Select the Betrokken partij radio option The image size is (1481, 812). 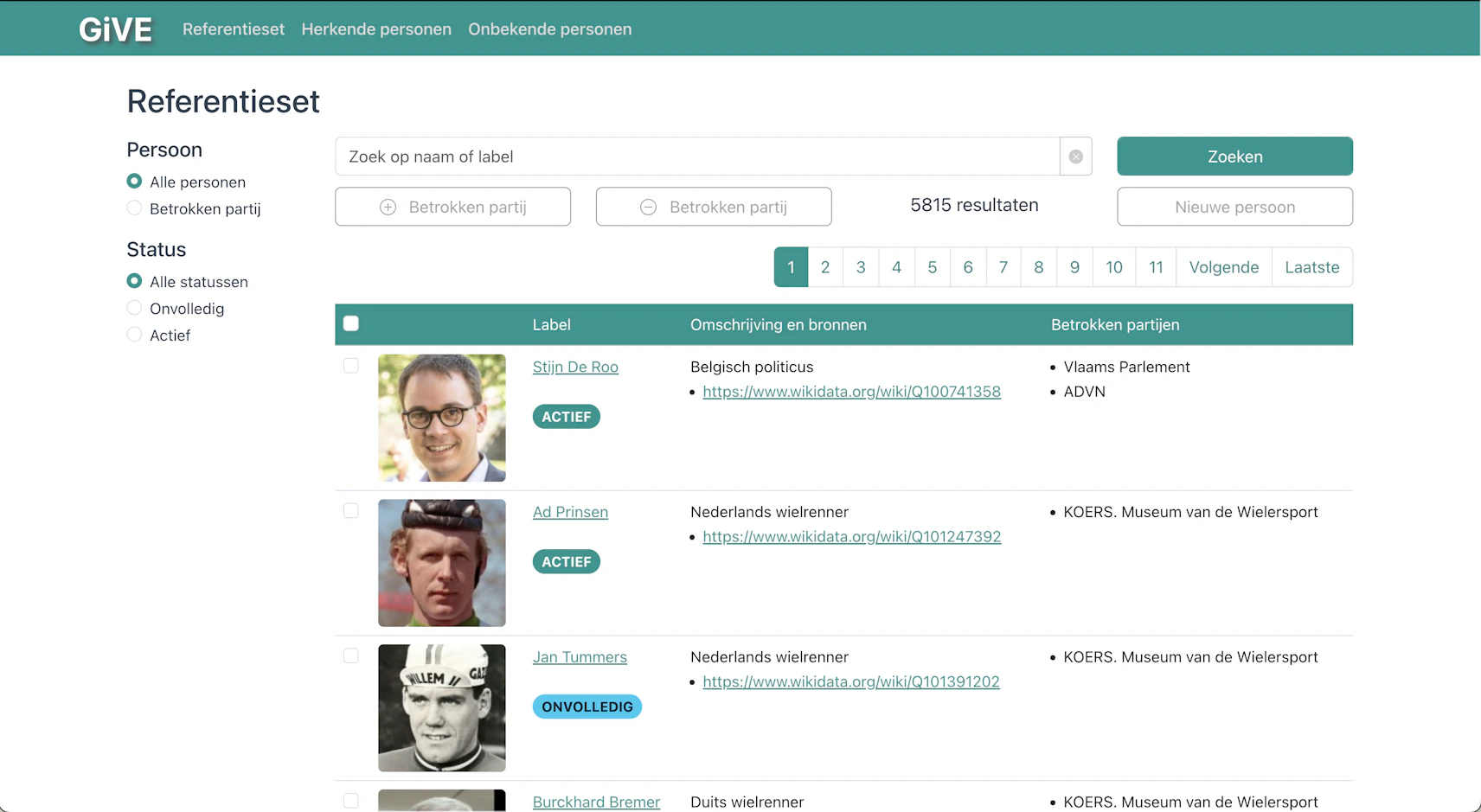(134, 208)
